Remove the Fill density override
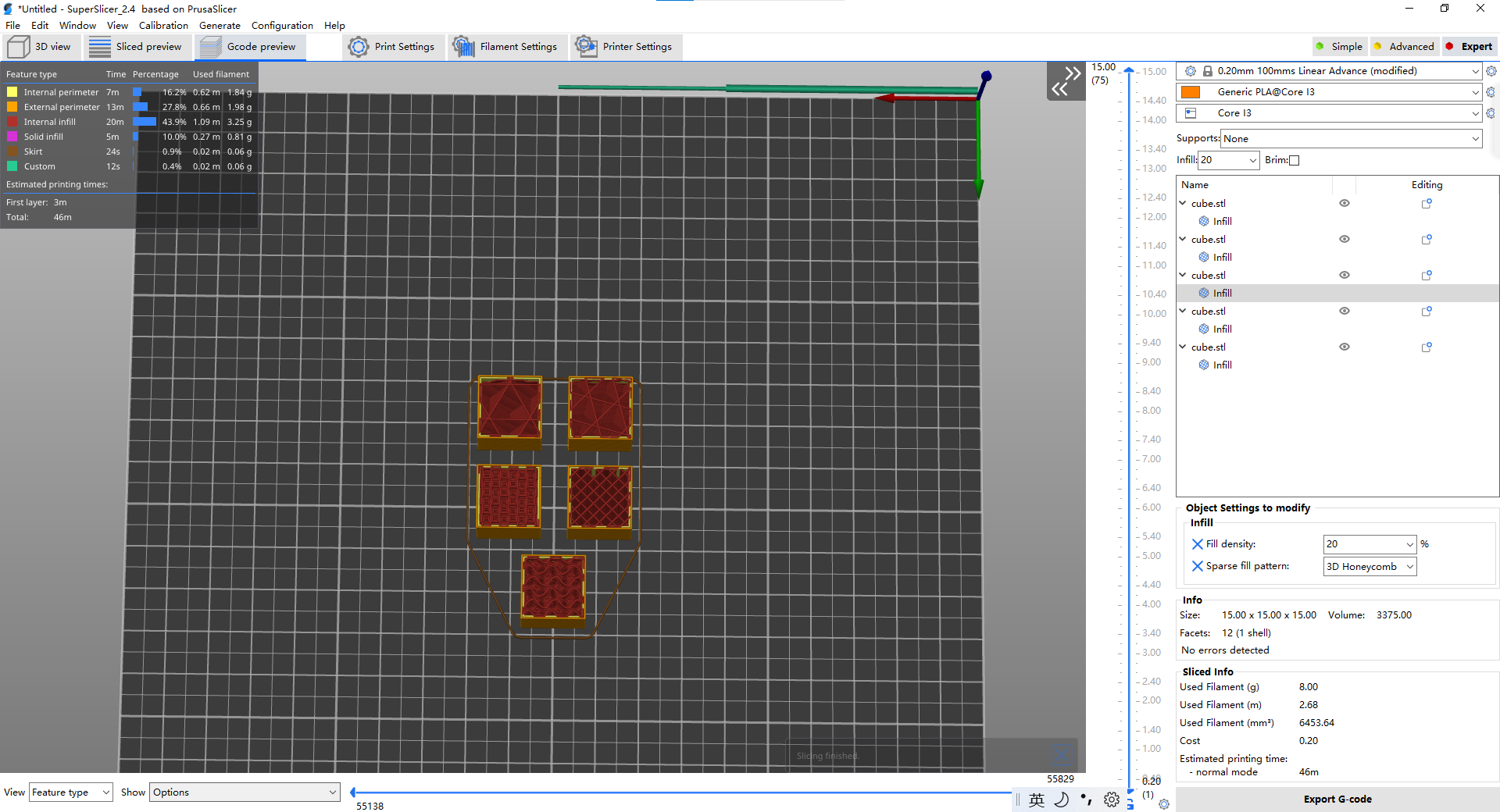This screenshot has height=812, width=1500. tap(1197, 544)
